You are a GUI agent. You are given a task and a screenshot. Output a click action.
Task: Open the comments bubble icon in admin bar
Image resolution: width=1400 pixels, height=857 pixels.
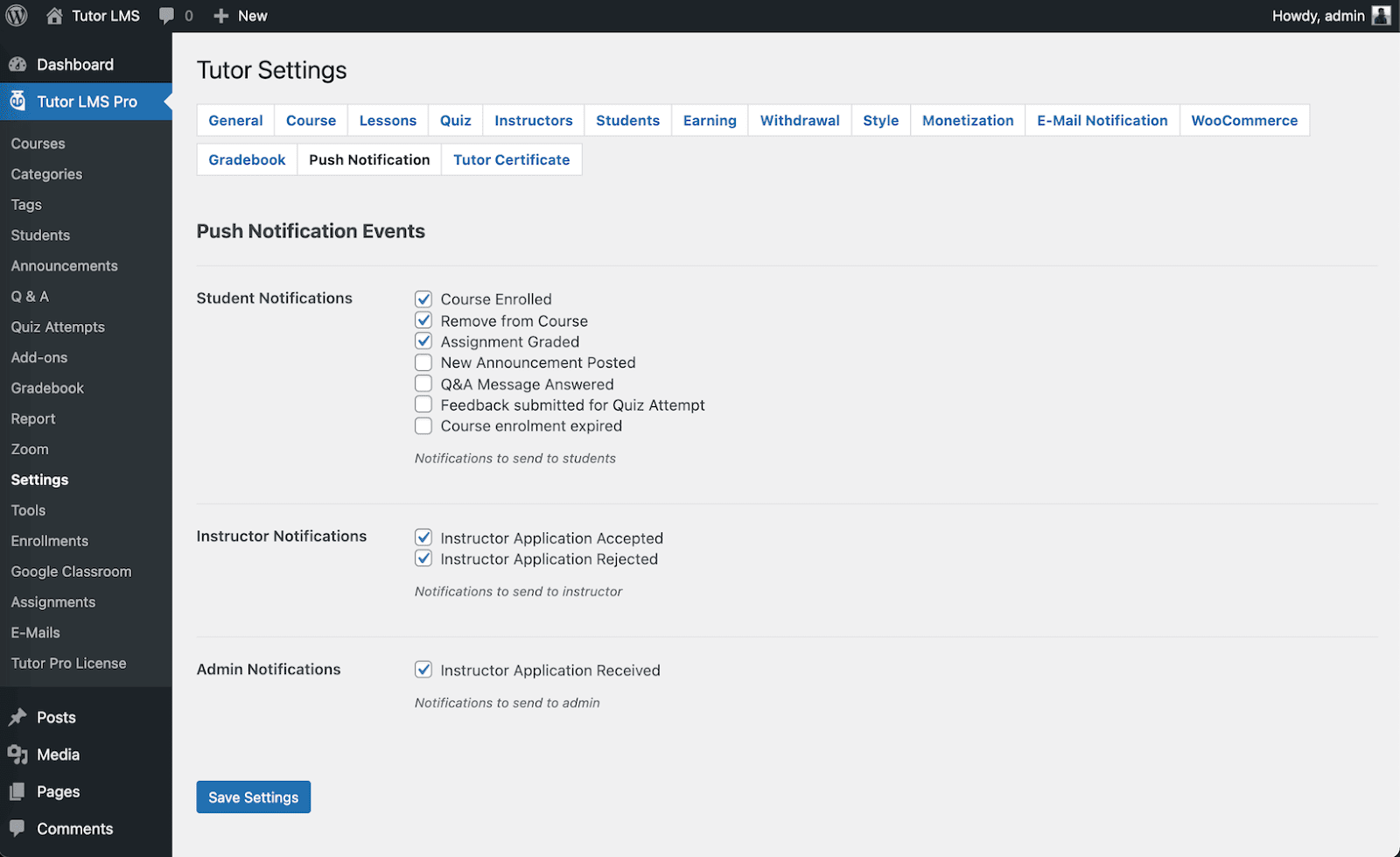(x=166, y=16)
